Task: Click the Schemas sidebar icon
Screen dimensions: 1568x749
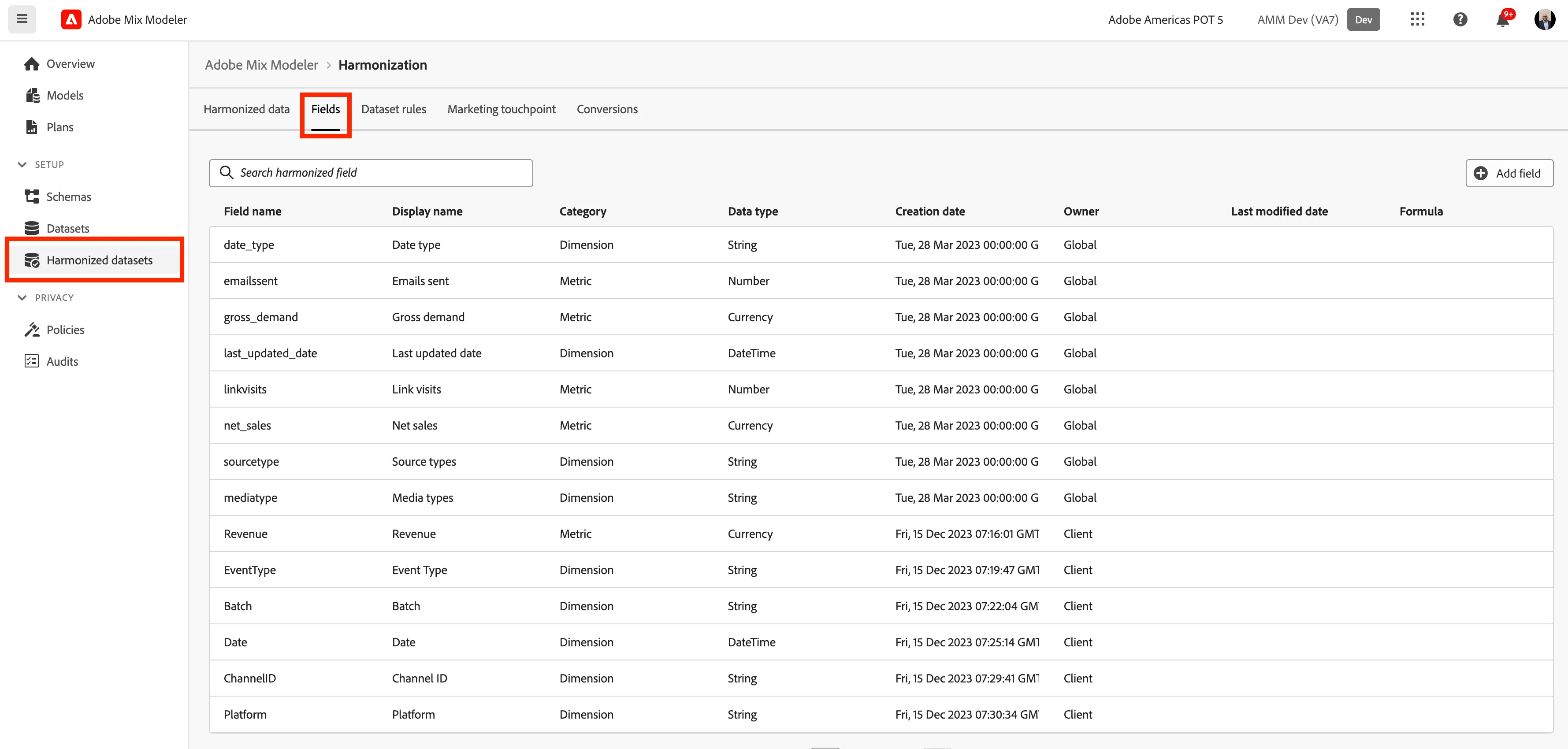Action: (32, 197)
